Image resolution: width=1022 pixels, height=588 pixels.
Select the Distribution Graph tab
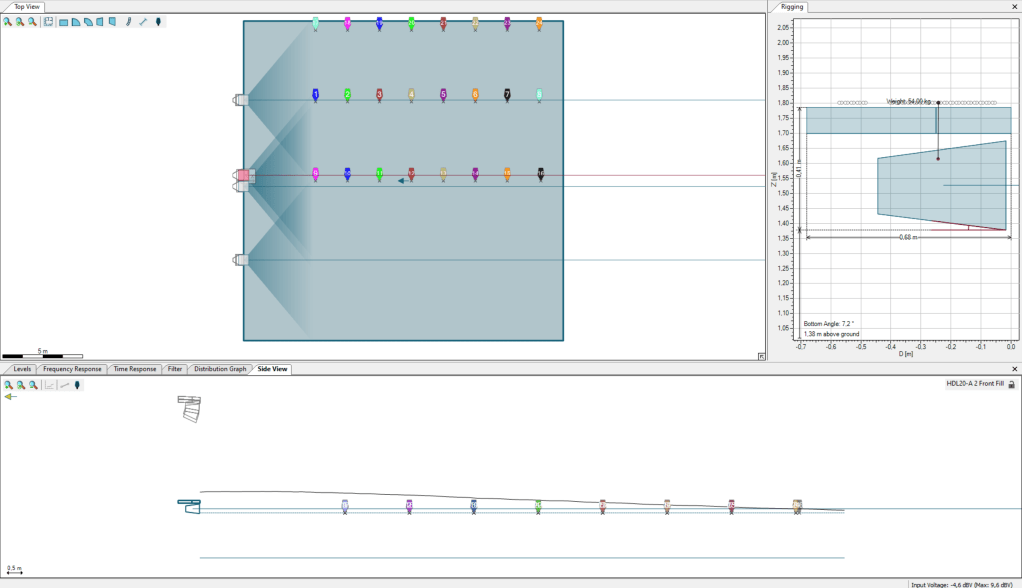(x=219, y=369)
